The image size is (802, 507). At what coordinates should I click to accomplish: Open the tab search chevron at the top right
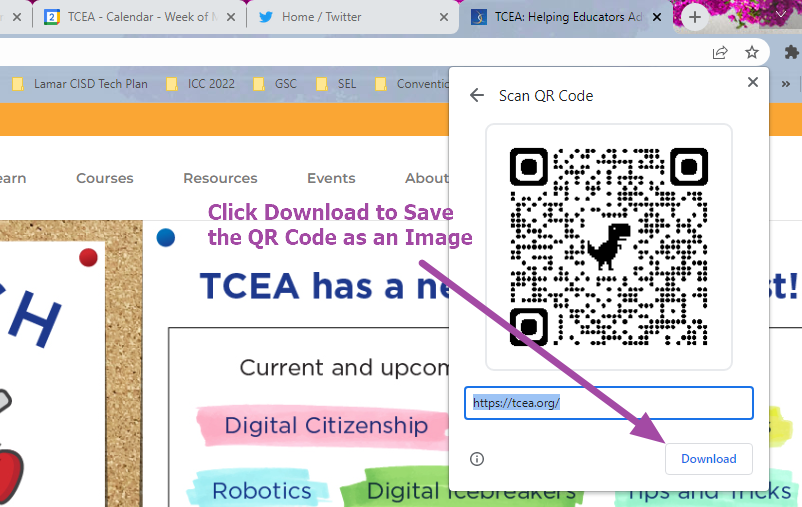(782, 15)
